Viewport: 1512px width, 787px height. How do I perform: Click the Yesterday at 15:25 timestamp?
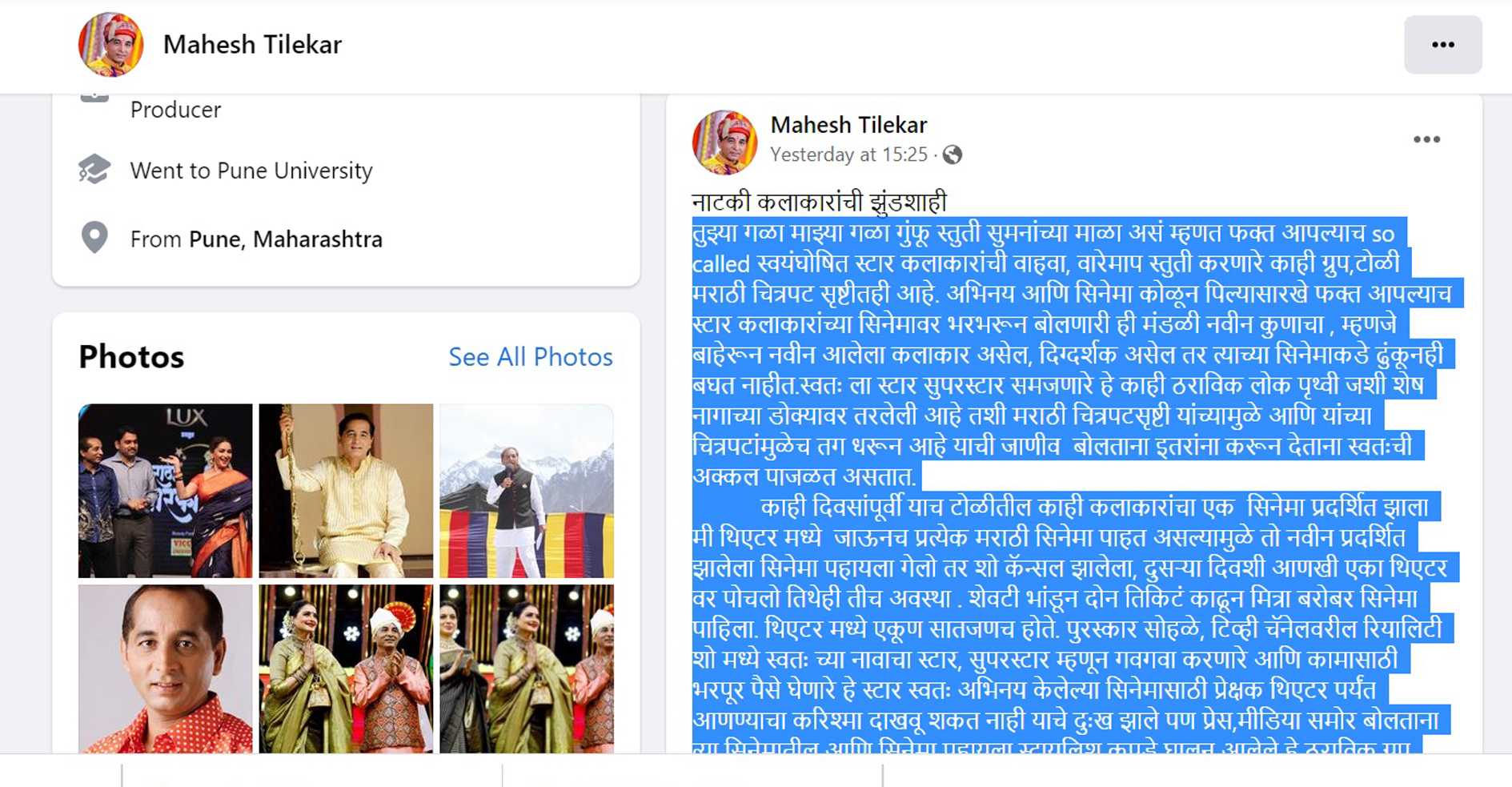(848, 155)
